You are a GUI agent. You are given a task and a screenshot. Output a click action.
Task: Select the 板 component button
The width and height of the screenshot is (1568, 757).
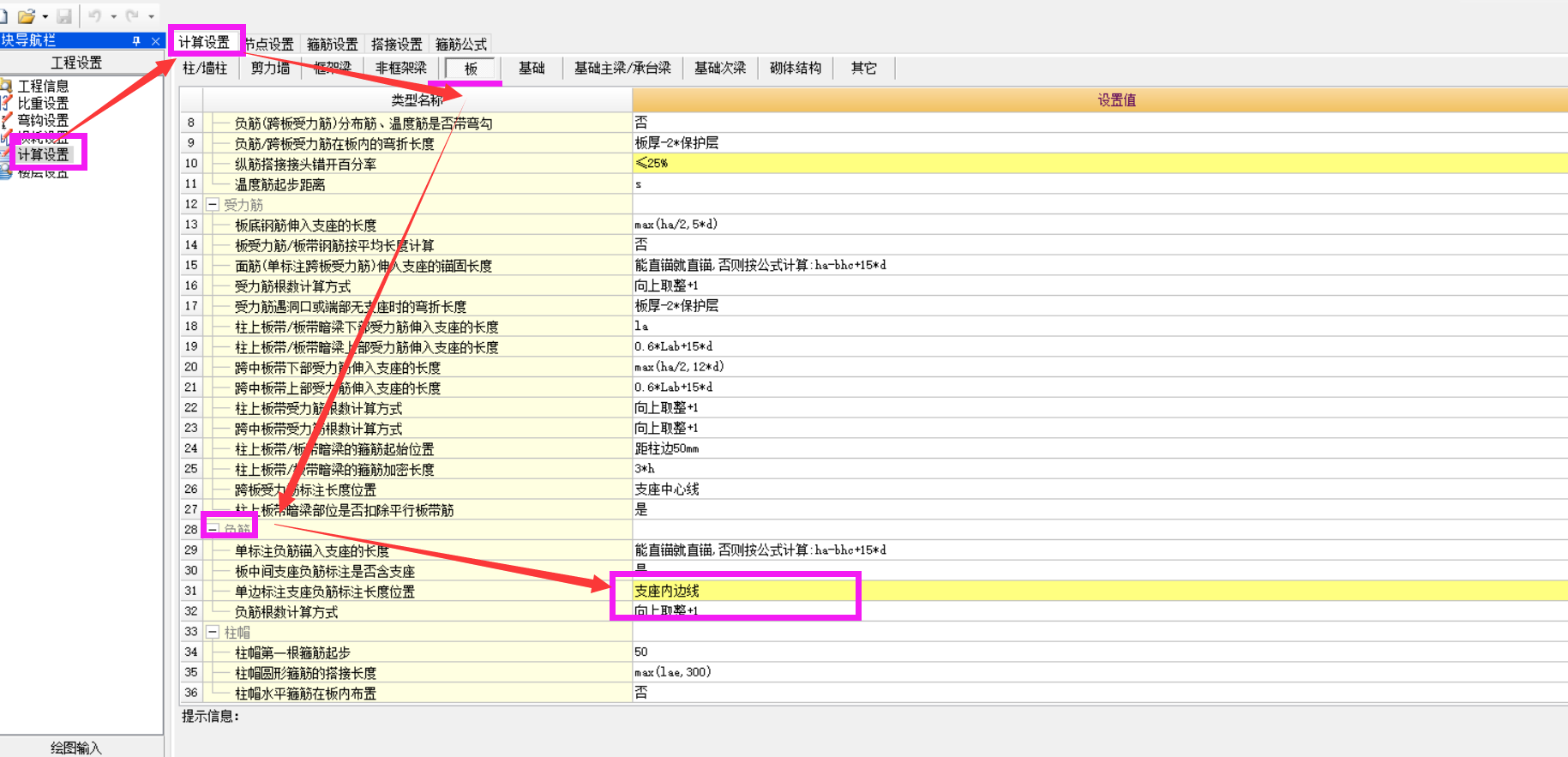tap(471, 69)
